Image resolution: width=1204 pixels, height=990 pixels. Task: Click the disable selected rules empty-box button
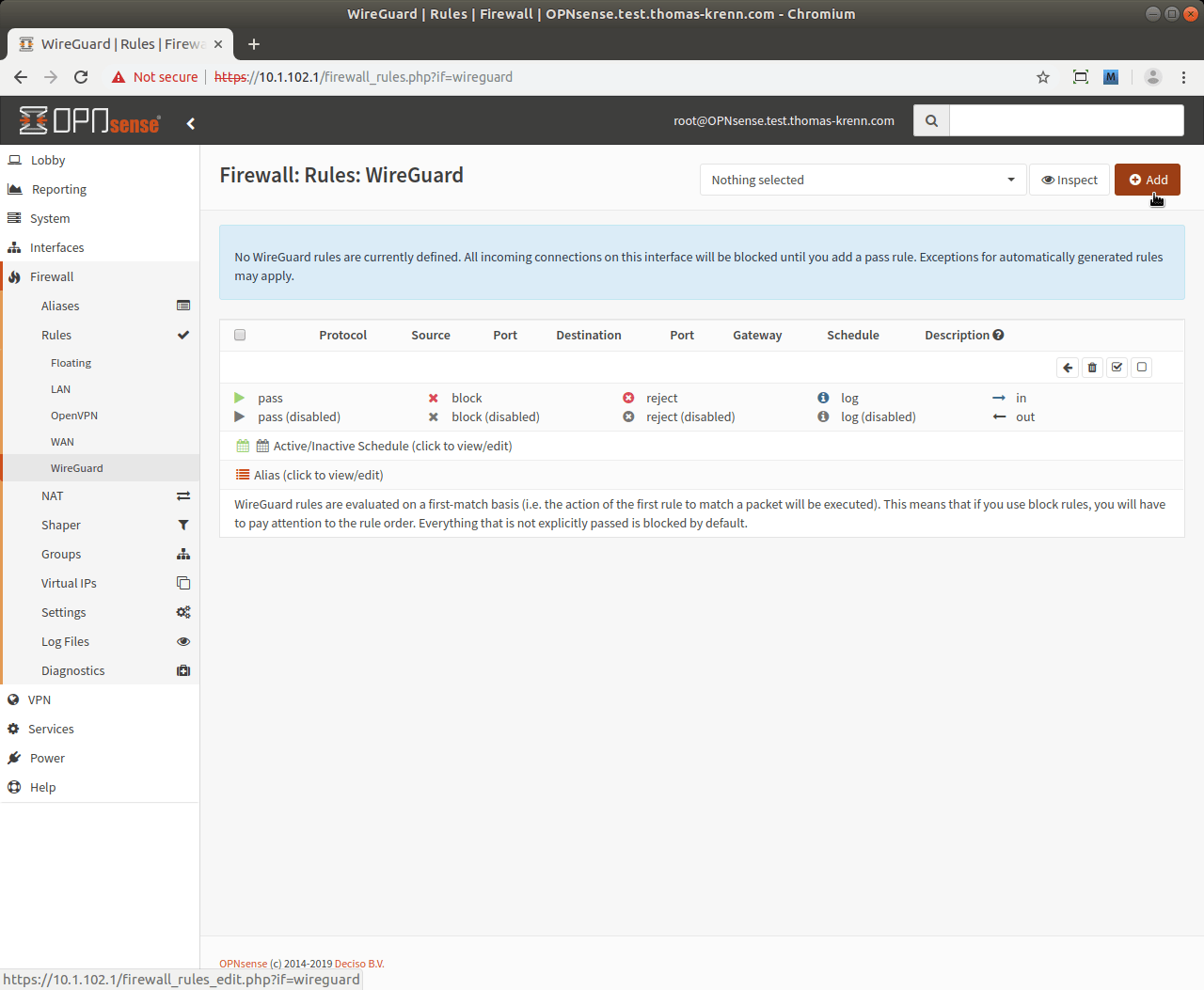click(1142, 368)
